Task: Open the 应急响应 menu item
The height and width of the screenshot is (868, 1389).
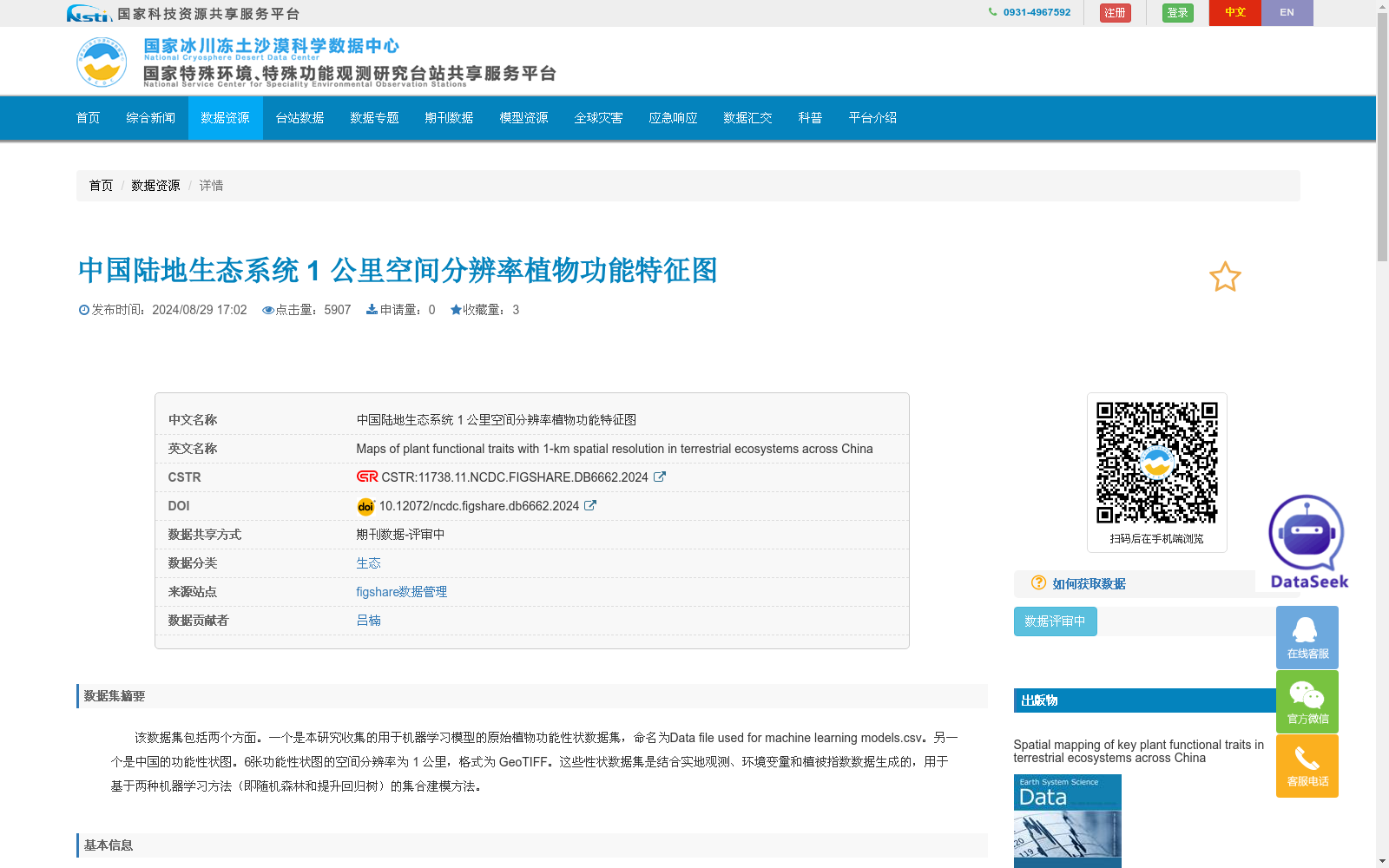Action: [x=674, y=118]
